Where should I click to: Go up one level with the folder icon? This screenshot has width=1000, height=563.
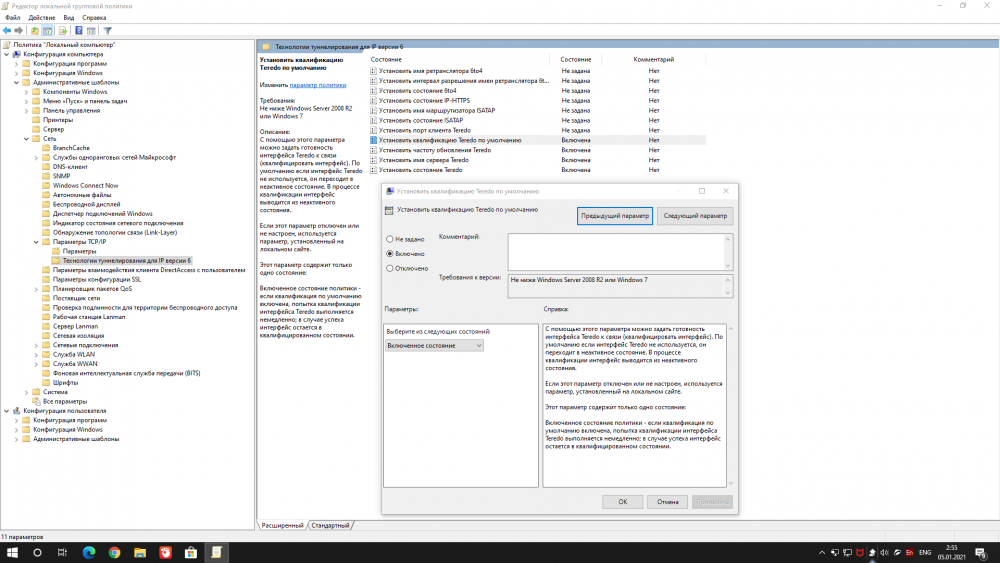tap(34, 31)
